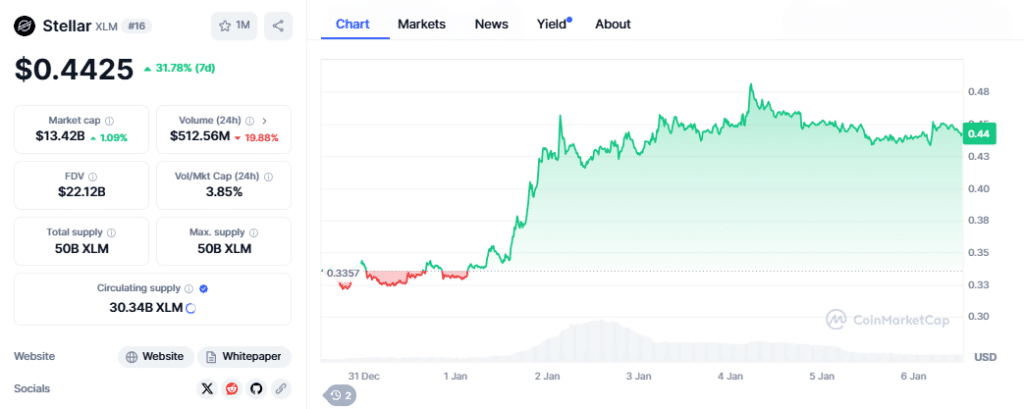The image size is (1024, 409).
Task: Select the Yield tab
Action: (551, 24)
